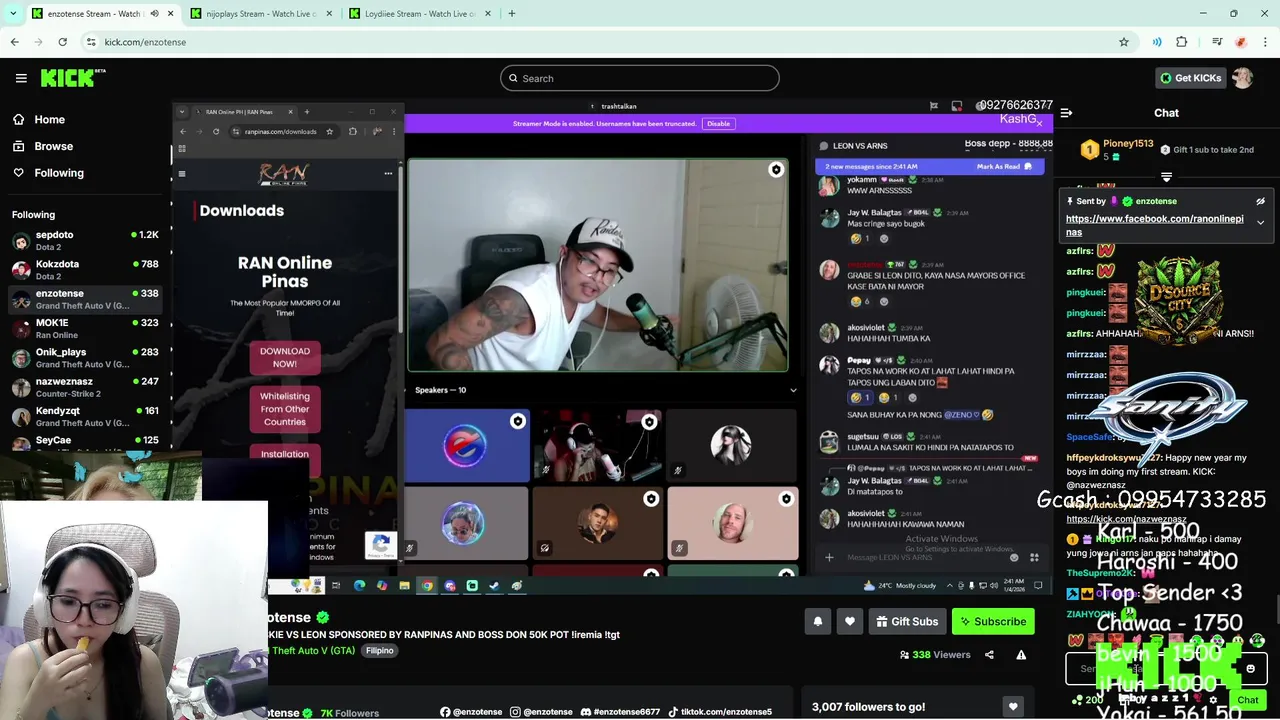
Task: Hide the pinned chat message
Action: click(1260, 201)
